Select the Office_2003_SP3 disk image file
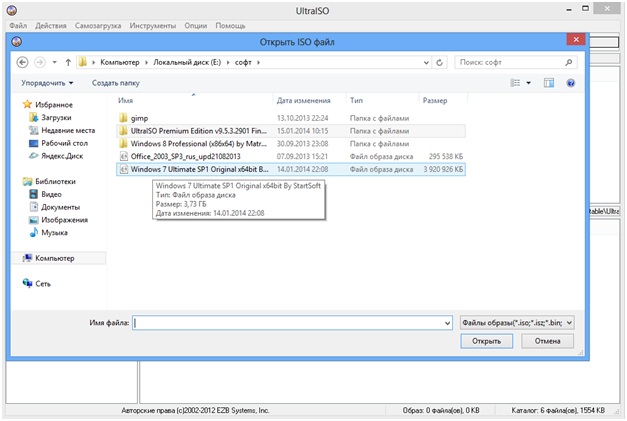627x421 pixels. point(291,157)
